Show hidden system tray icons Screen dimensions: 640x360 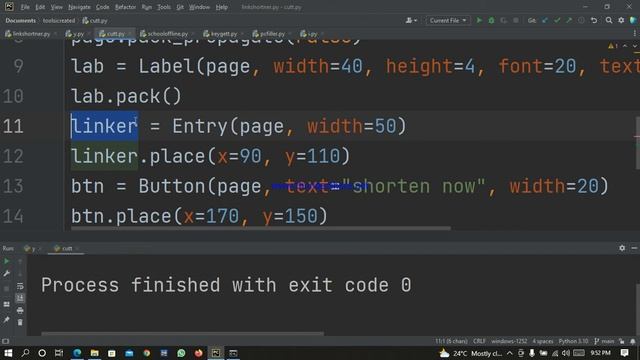(x=510, y=353)
